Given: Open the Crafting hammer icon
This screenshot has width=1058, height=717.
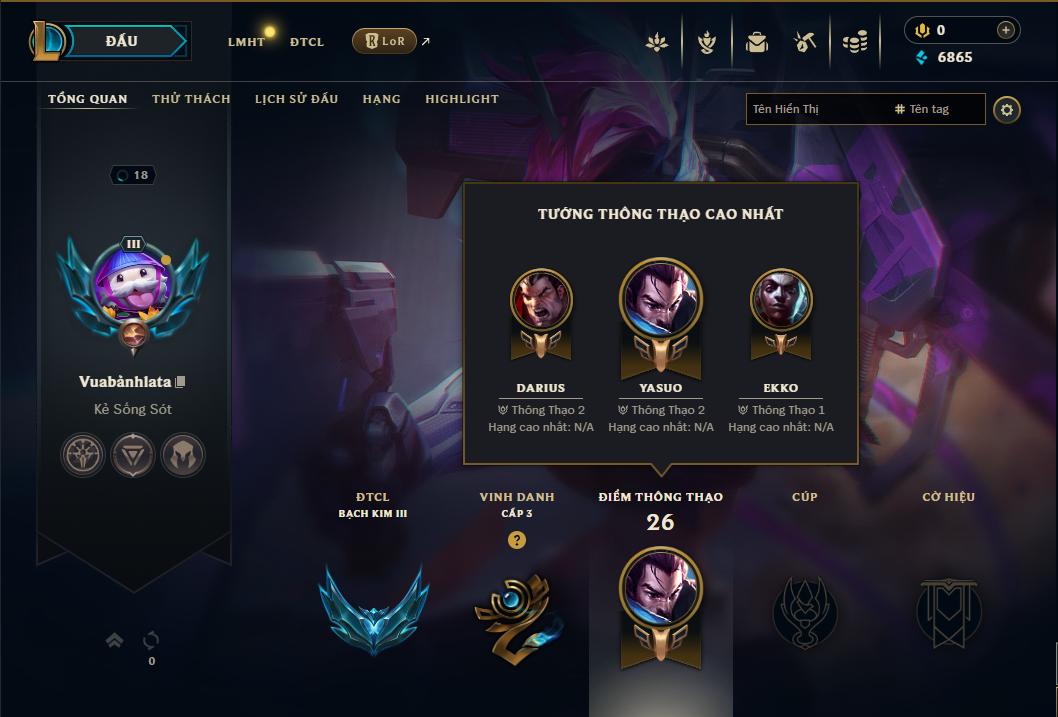Looking at the screenshot, I should (805, 42).
